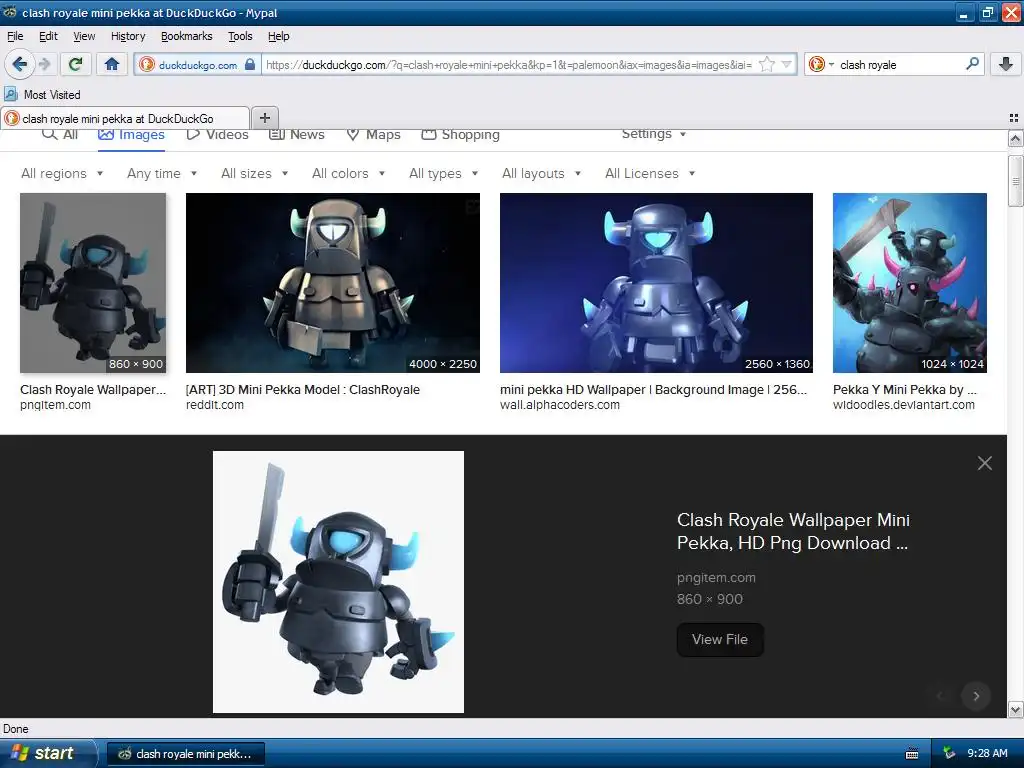Switch to the Shopping search tab

tap(460, 135)
